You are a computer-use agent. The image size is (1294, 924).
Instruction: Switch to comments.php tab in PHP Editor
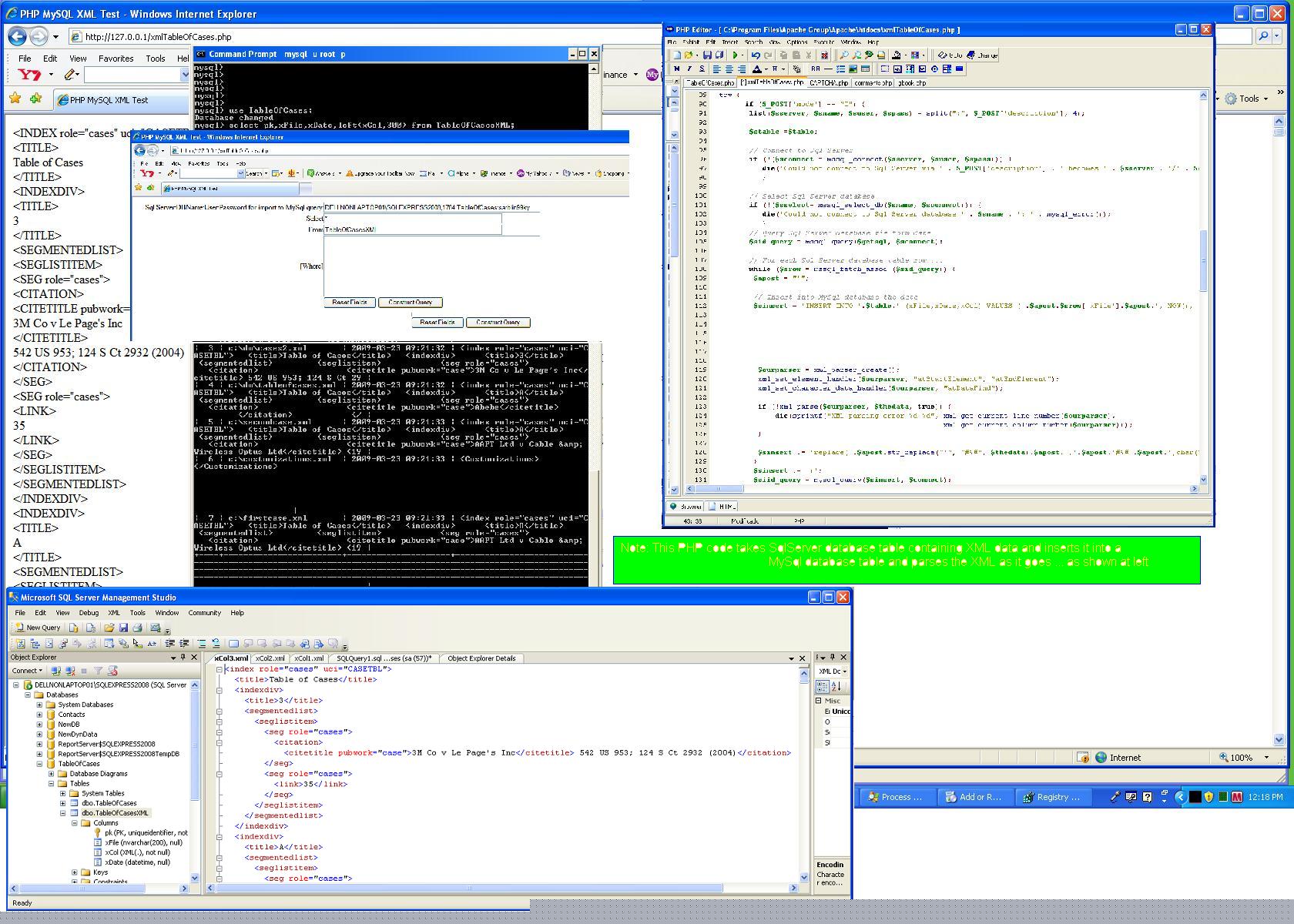[x=873, y=82]
